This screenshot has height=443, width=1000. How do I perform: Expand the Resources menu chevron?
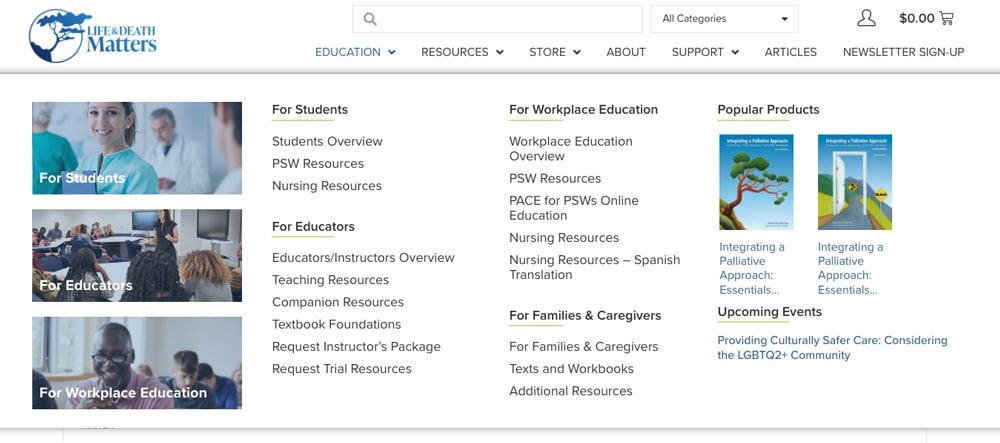click(x=499, y=53)
